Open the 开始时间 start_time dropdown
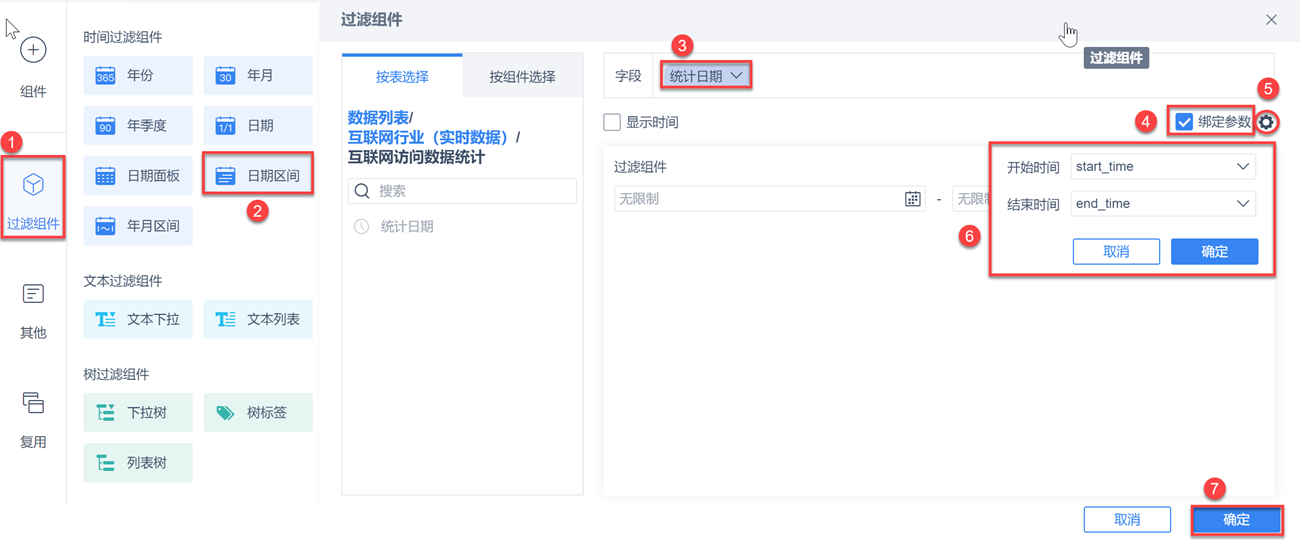Image resolution: width=1300 pixels, height=543 pixels. click(x=1163, y=167)
